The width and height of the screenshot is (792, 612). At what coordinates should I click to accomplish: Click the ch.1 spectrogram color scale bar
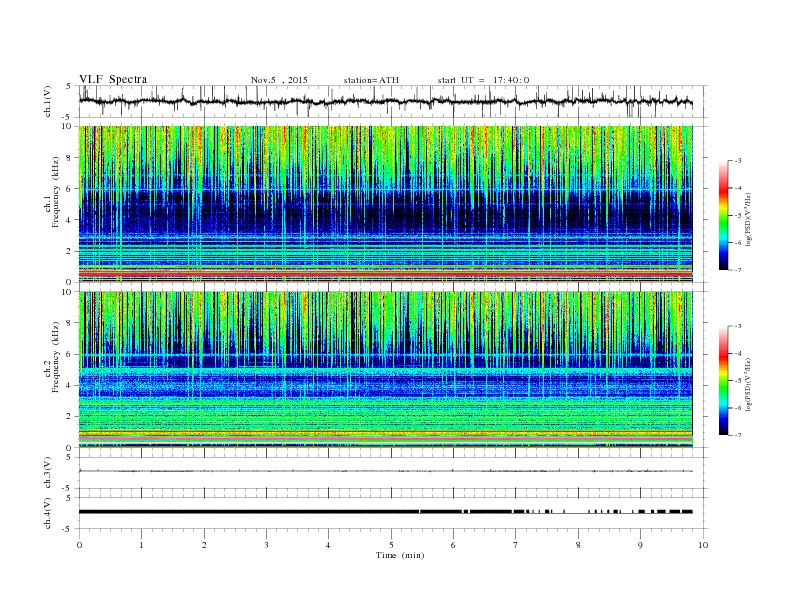723,215
